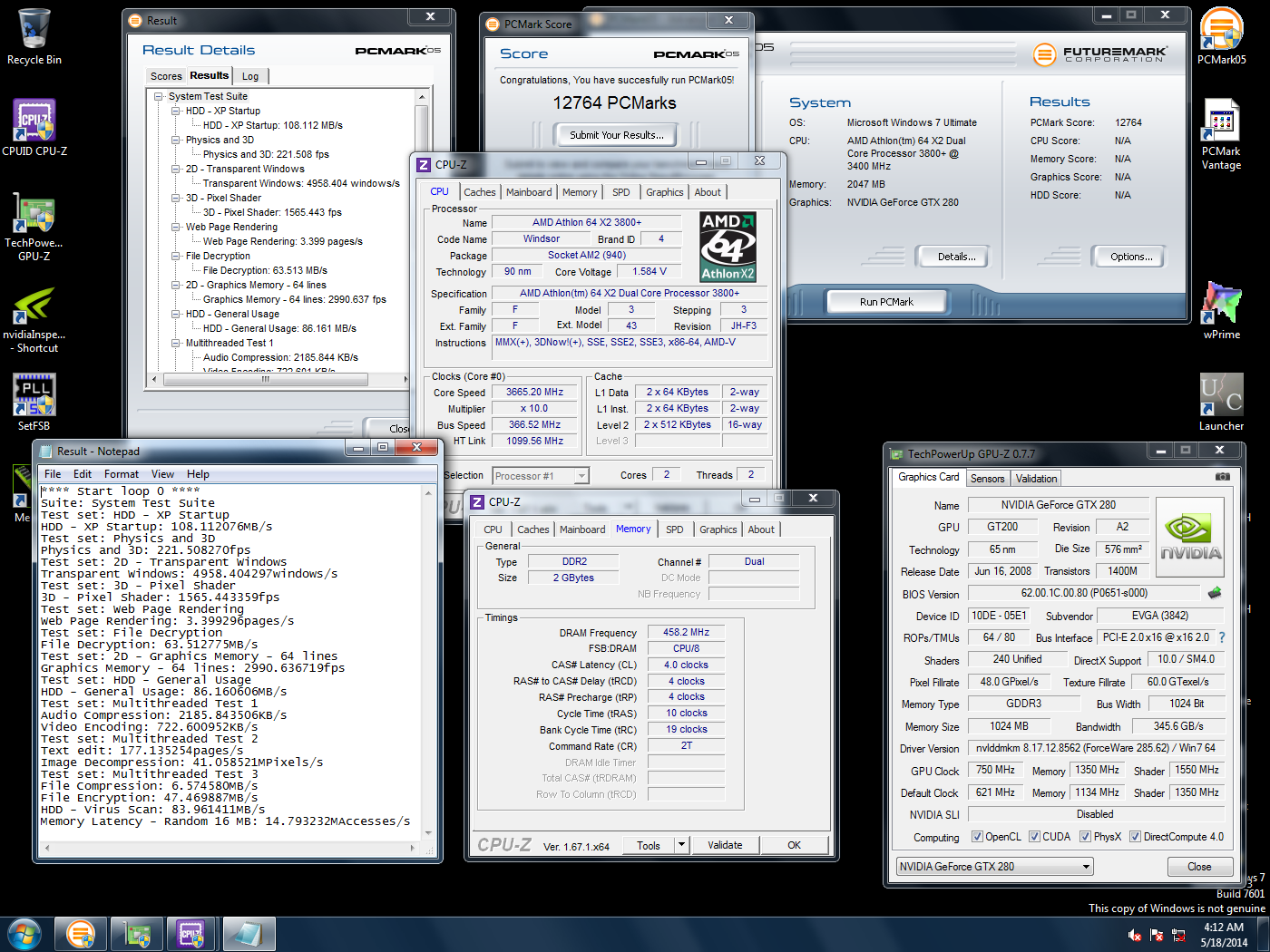Viewport: 1270px width, 952px height.
Task: Click the Result Details vertical scrollbar
Action: (421, 231)
